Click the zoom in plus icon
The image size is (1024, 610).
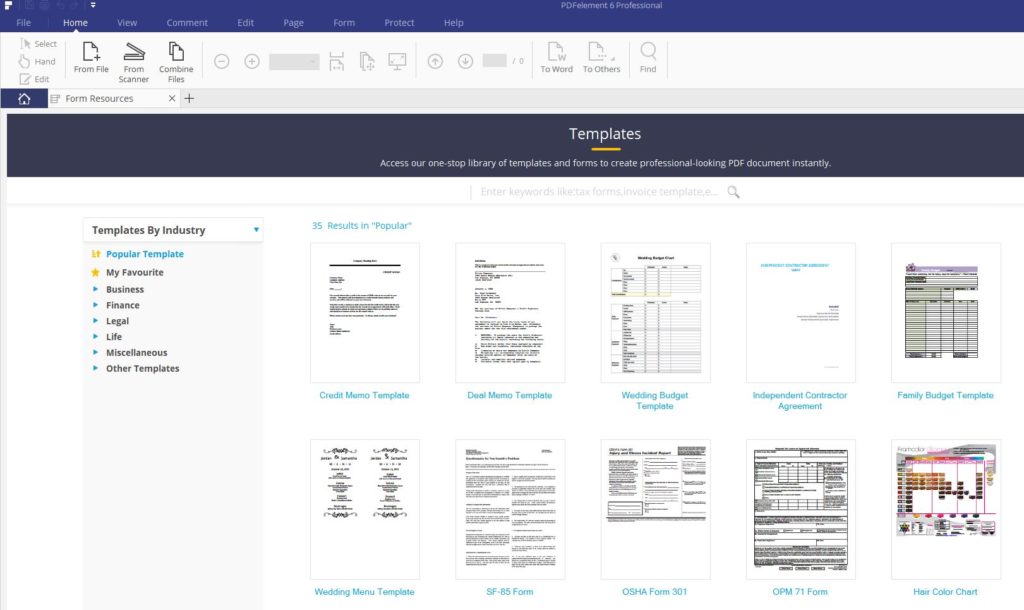click(x=251, y=61)
